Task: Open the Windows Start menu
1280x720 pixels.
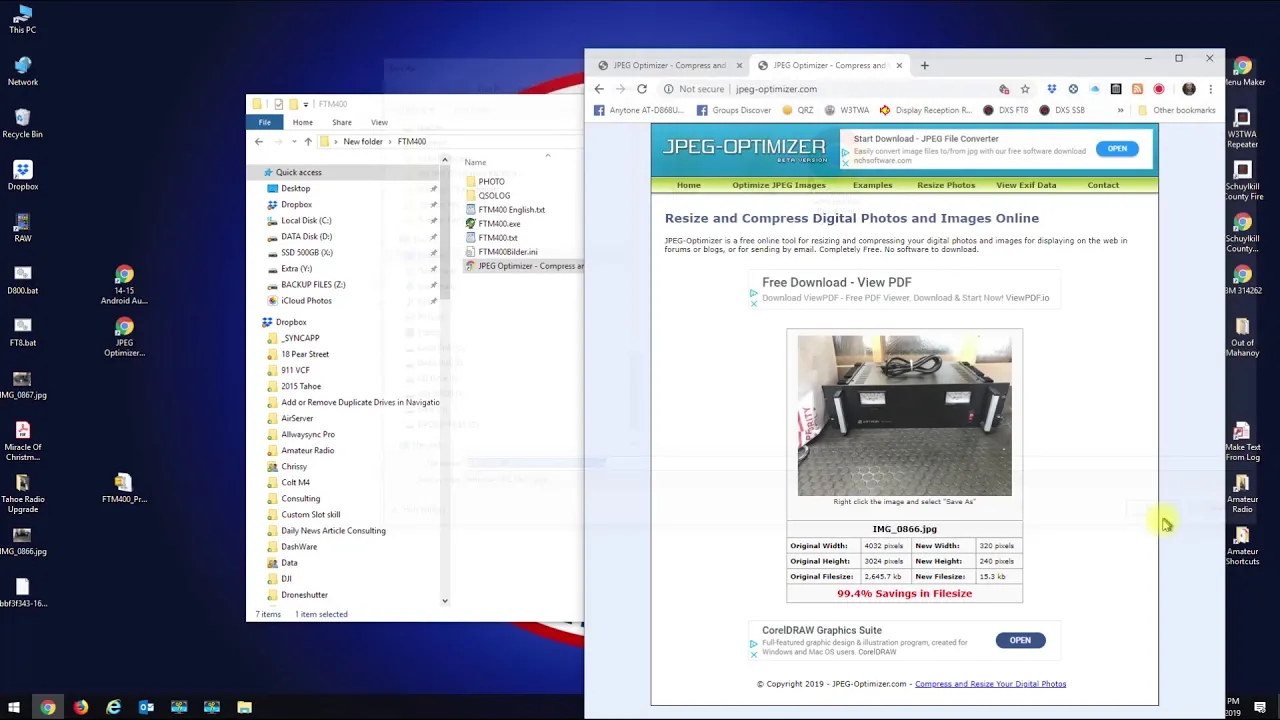Action: [x=14, y=707]
